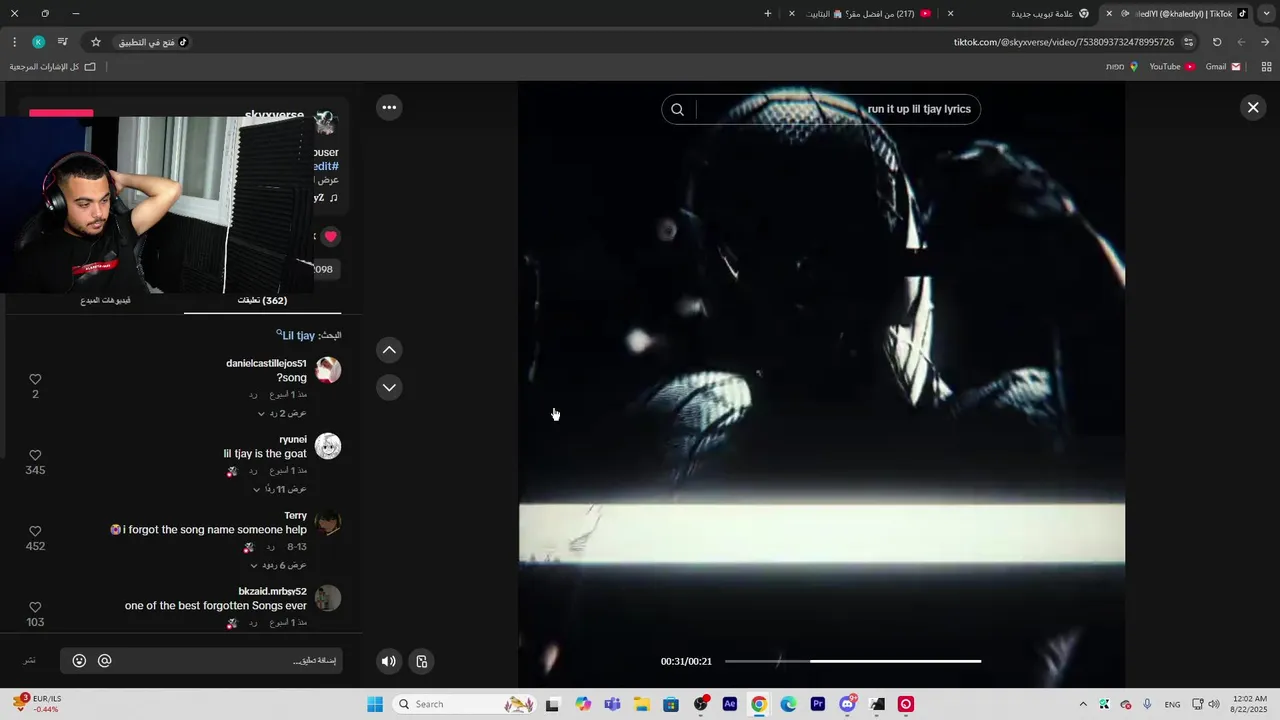
Task: Open the all bookmarks folder
Action: coord(53,67)
